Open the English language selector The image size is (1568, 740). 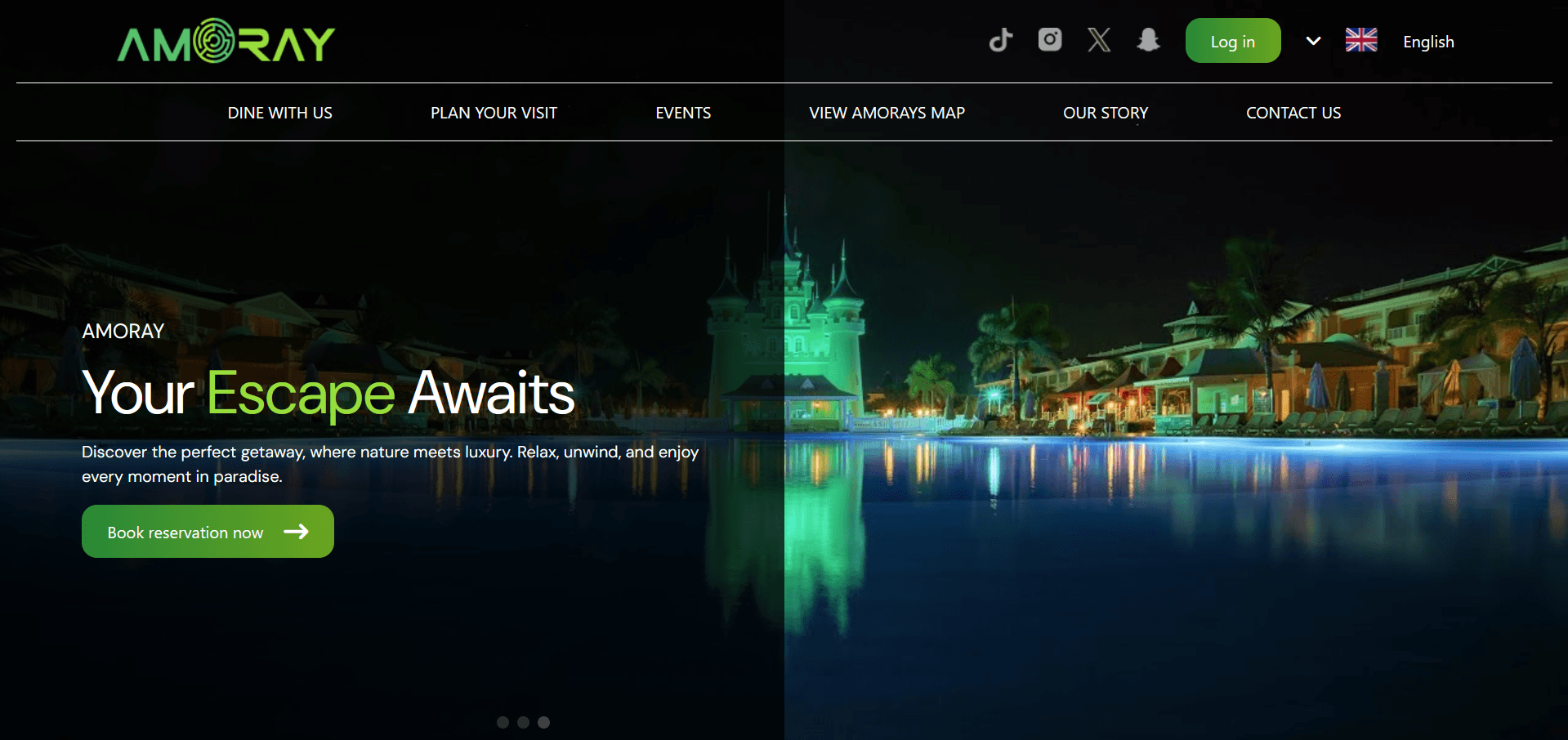1428,42
